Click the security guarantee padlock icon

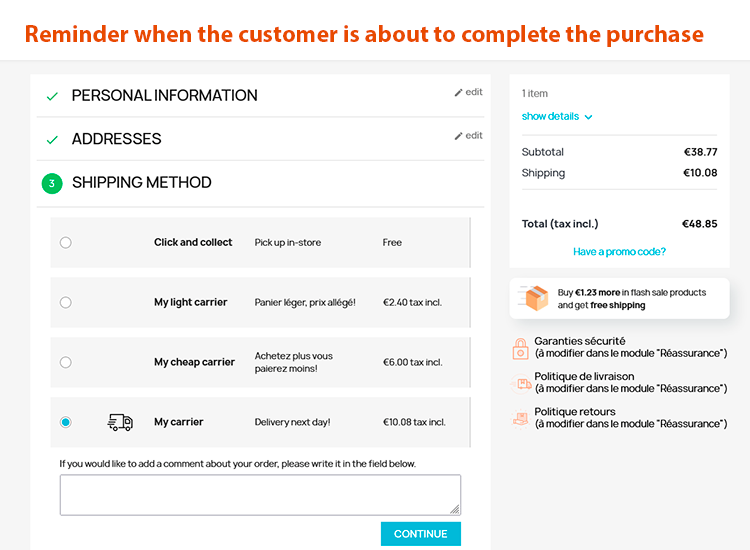(x=520, y=348)
